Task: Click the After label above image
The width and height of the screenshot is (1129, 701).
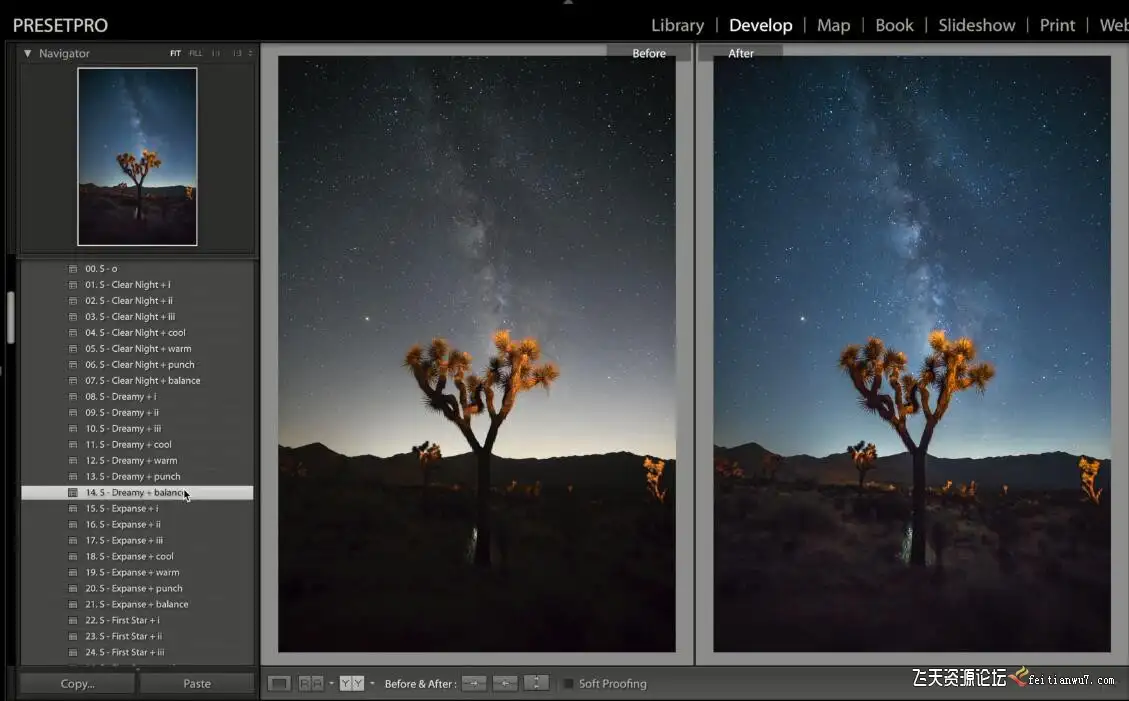Action: tap(741, 53)
